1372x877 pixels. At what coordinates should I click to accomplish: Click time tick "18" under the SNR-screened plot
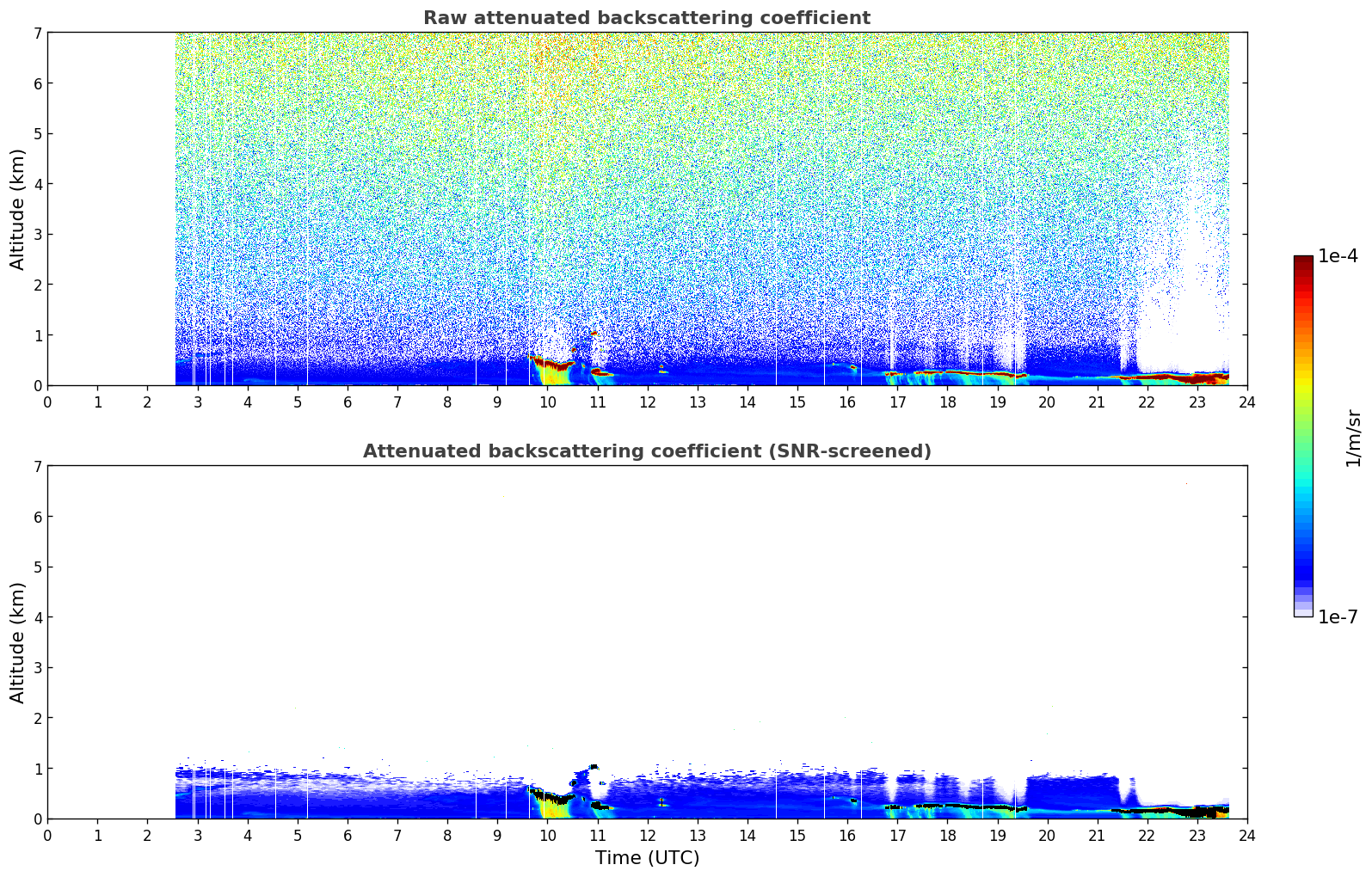(947, 835)
